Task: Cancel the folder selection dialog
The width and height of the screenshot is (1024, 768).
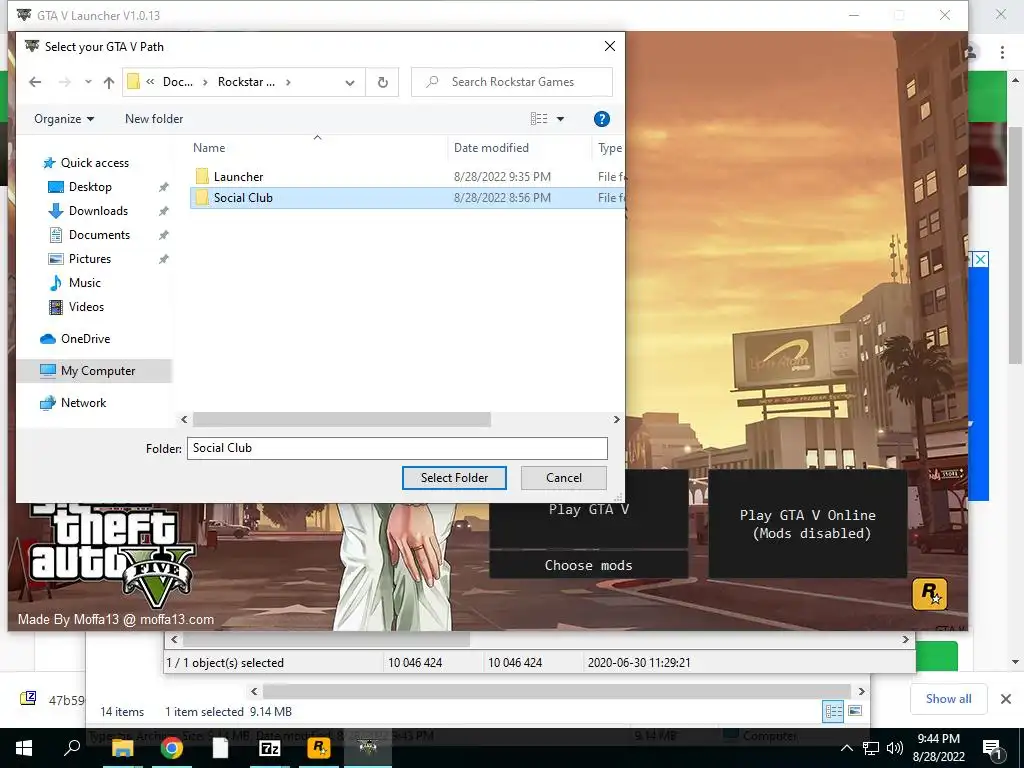Action: tap(564, 478)
